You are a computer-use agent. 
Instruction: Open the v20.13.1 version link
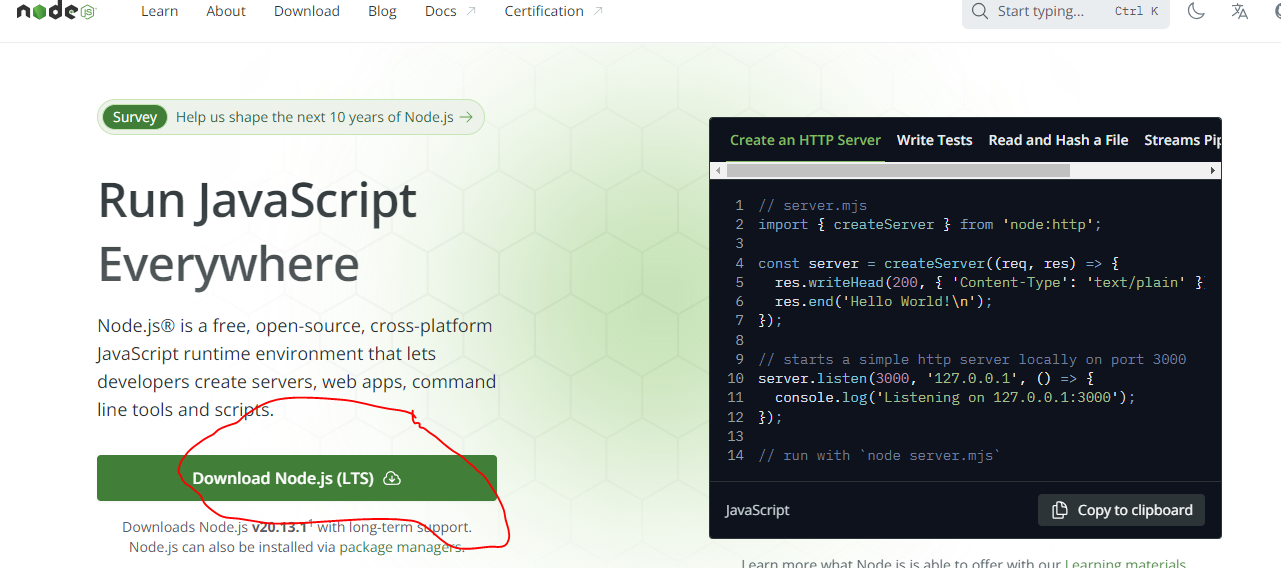[x=281, y=527]
